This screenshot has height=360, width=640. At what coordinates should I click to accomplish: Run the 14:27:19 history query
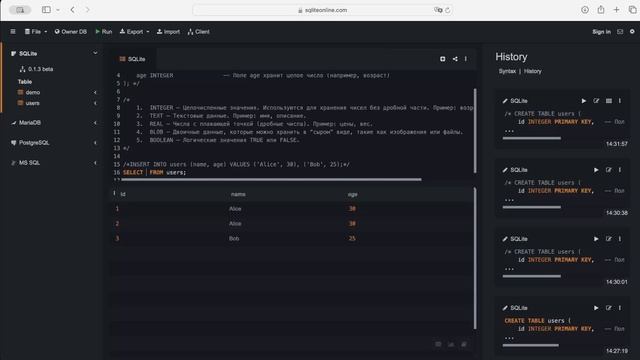point(596,308)
